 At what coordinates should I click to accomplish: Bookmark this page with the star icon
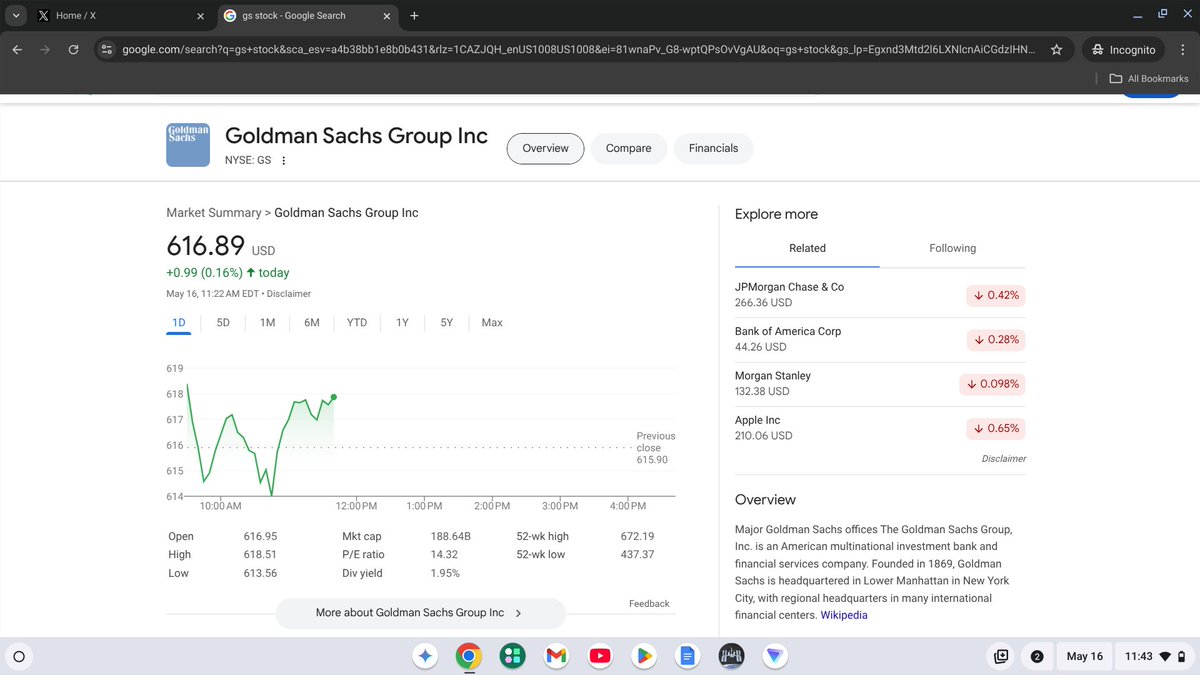pos(1056,49)
